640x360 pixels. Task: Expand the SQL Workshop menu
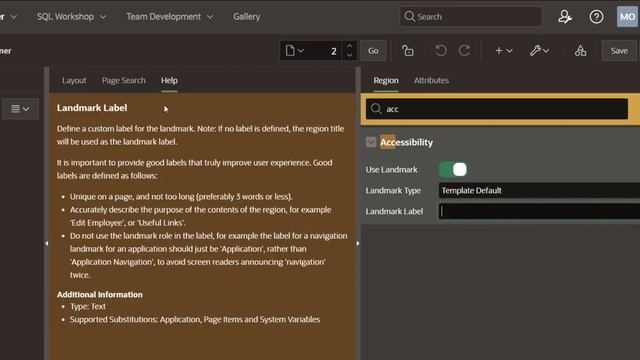pyautogui.click(x=71, y=17)
